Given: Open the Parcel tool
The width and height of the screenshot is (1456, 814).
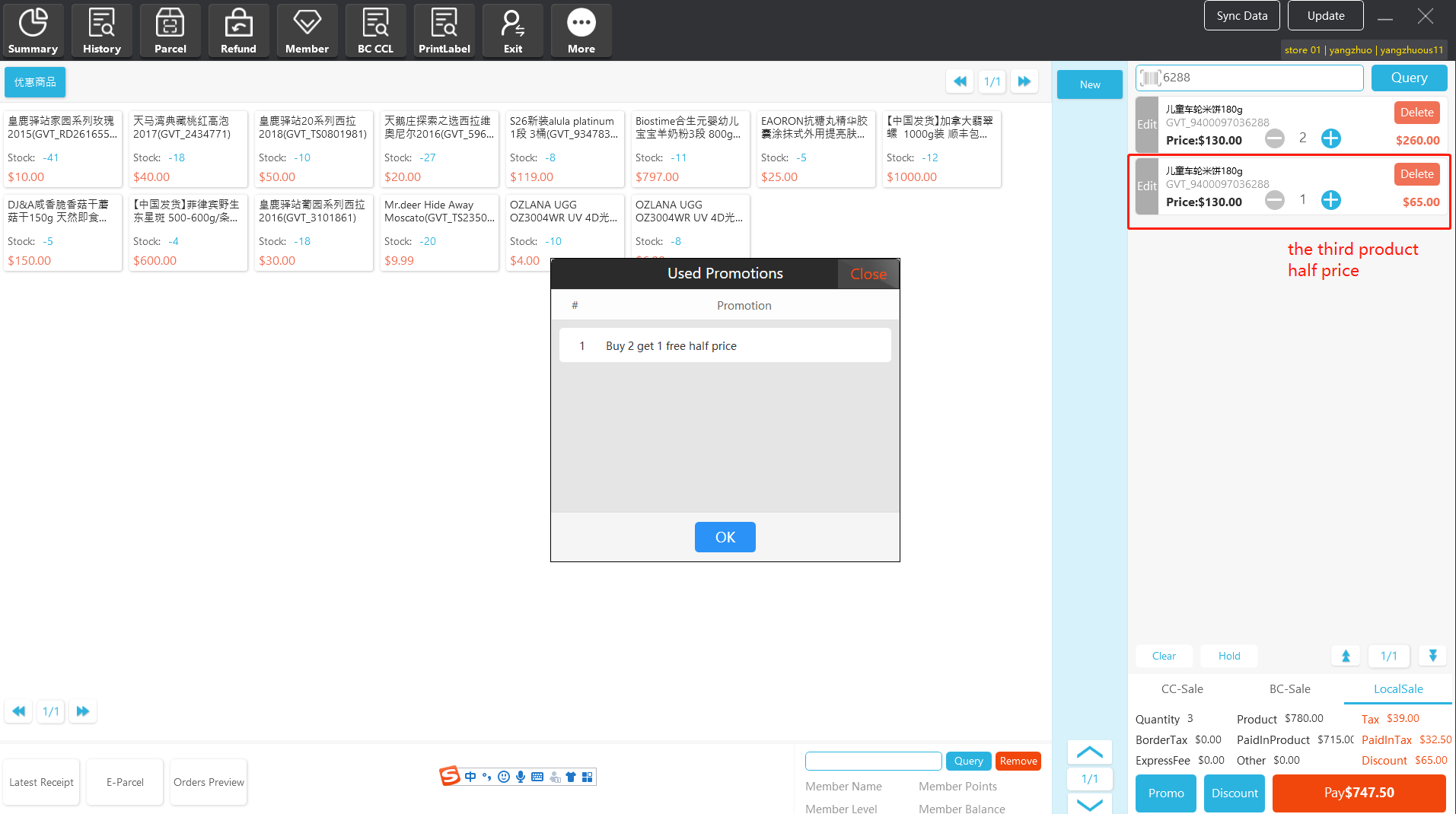Looking at the screenshot, I should (170, 30).
